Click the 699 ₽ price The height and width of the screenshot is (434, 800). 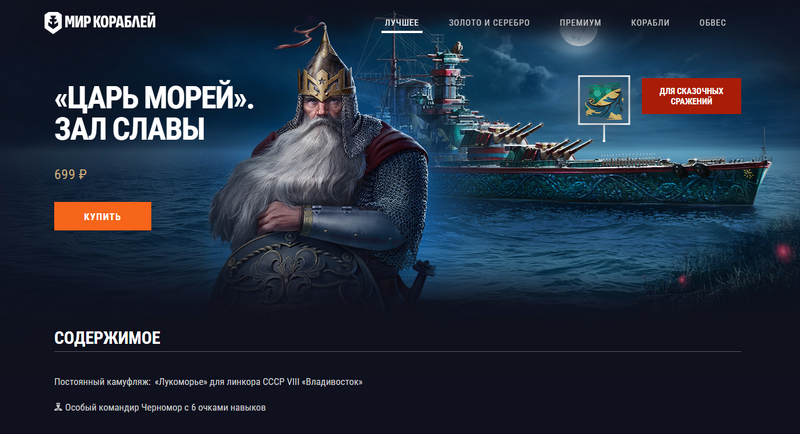[x=70, y=174]
